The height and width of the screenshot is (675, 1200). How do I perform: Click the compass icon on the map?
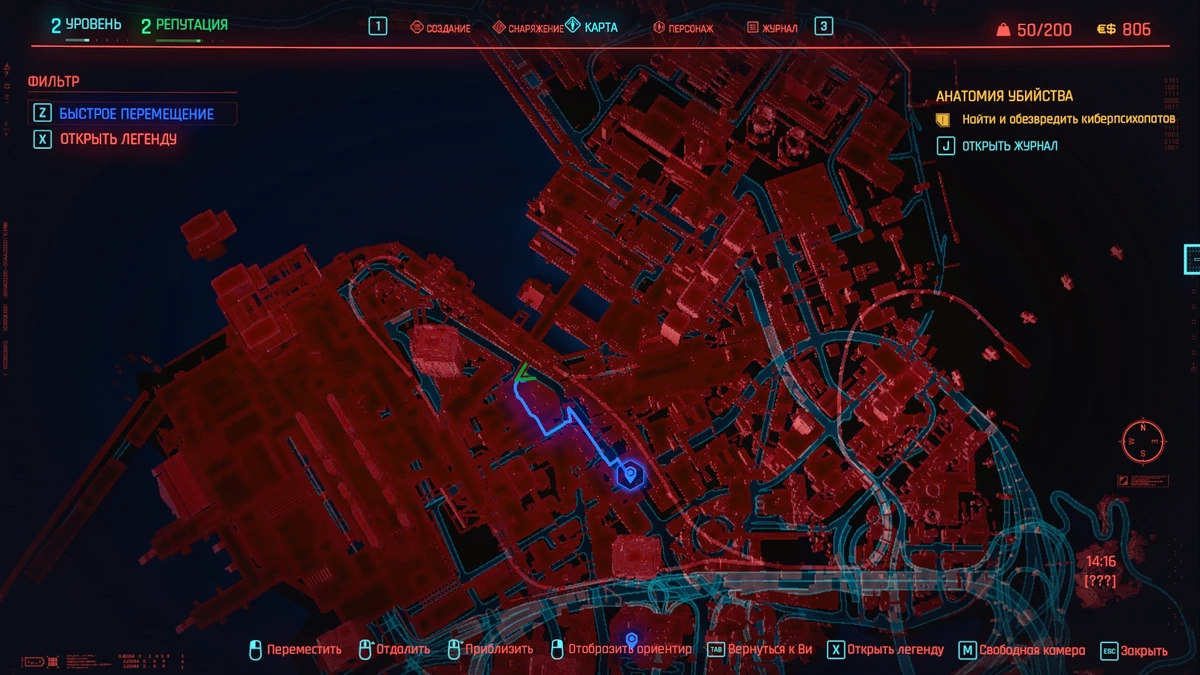click(x=1143, y=440)
